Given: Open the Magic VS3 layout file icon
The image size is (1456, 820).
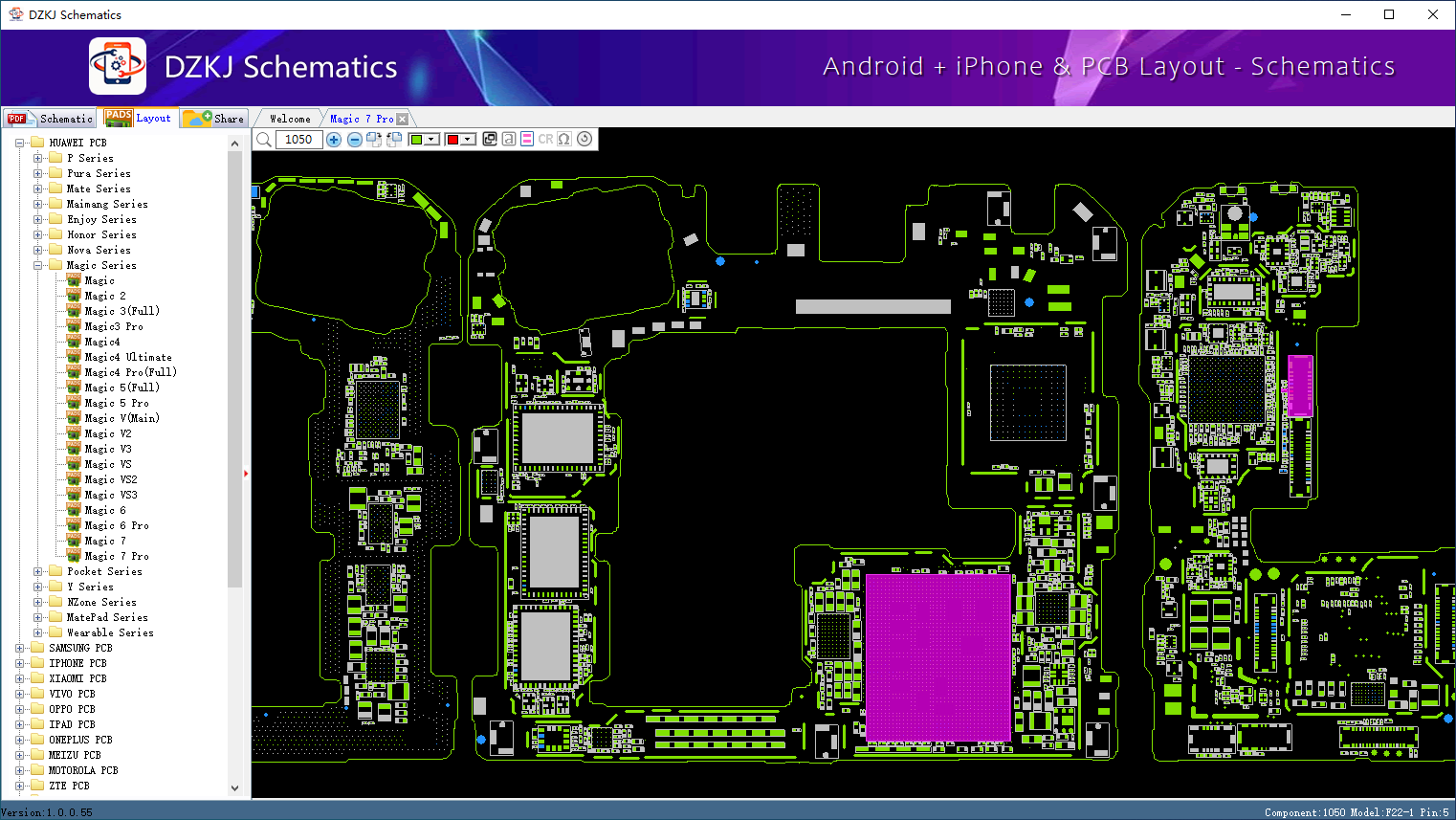Looking at the screenshot, I should (x=74, y=495).
